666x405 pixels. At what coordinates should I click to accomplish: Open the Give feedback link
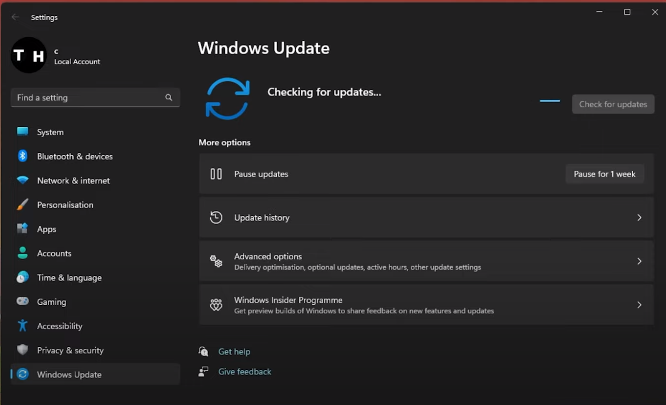(x=245, y=371)
